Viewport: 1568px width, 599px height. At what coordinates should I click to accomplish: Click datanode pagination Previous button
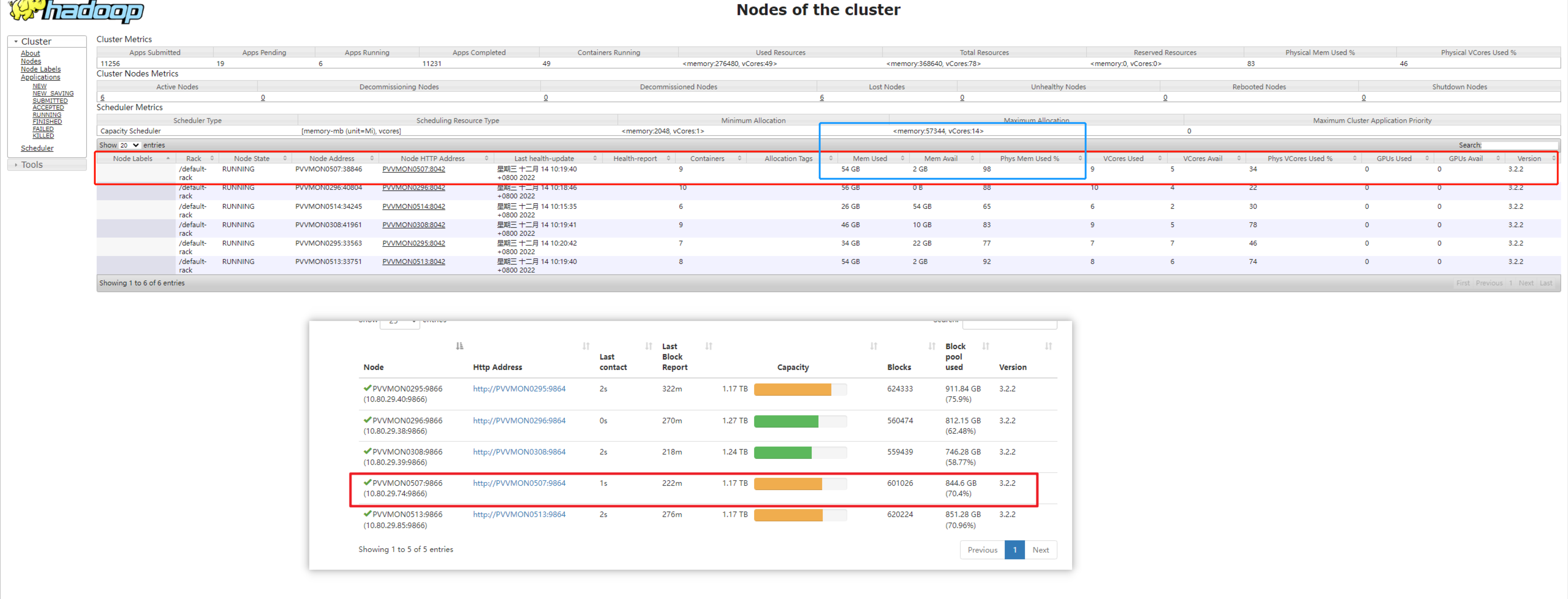982,550
